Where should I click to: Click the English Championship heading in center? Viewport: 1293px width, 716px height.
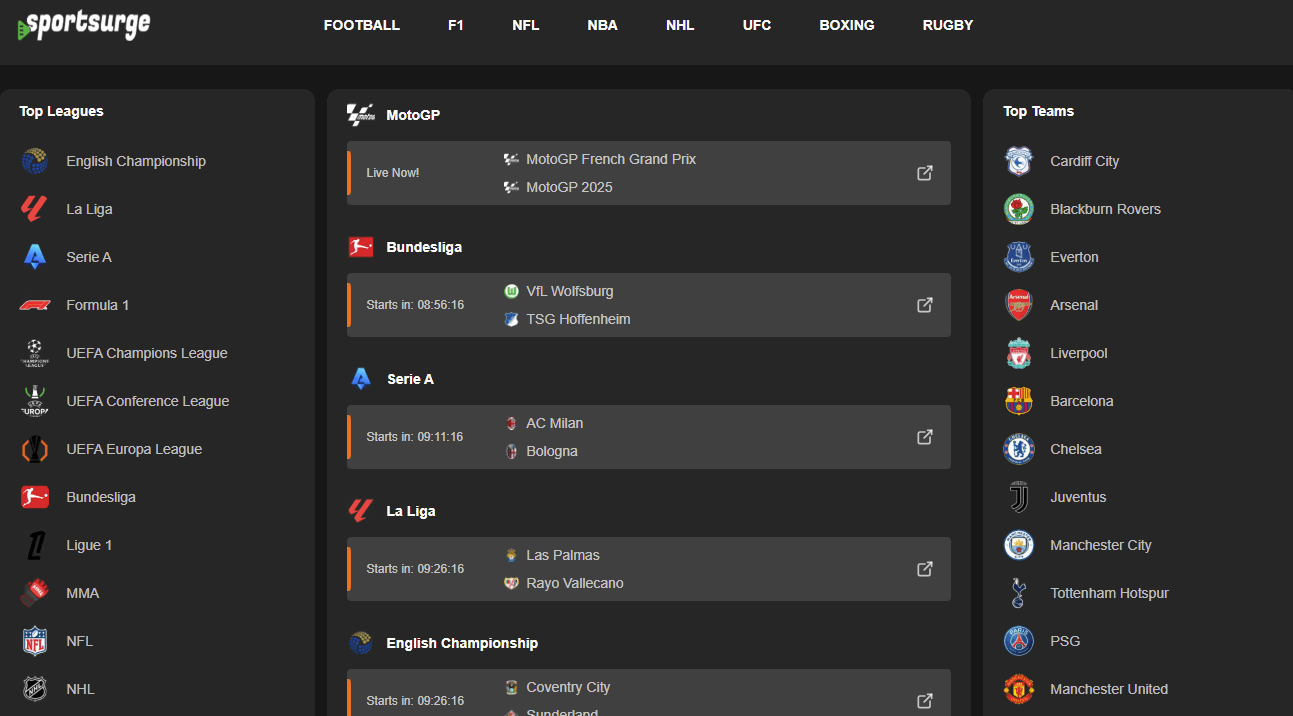click(x=462, y=643)
